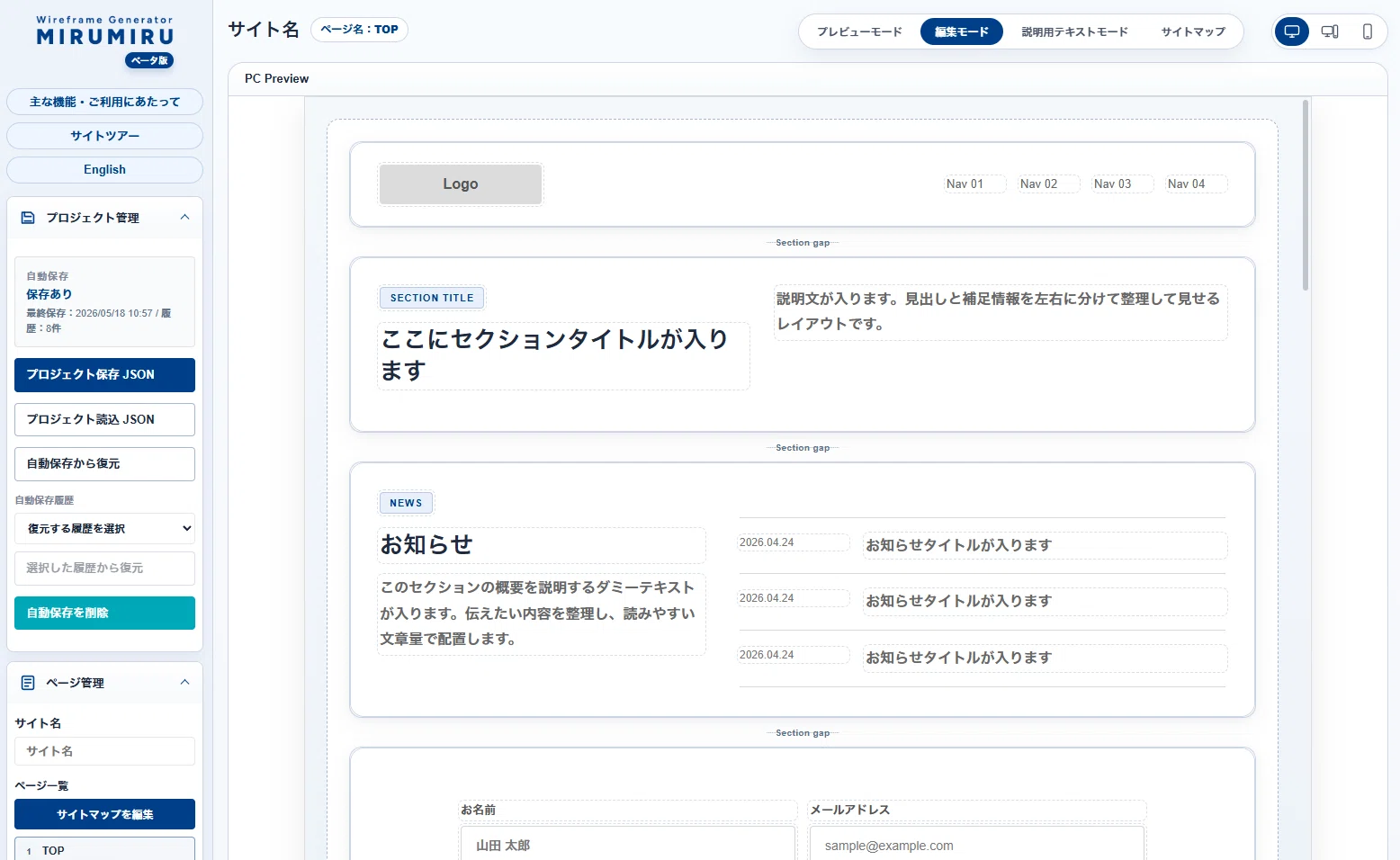
Task: Click the preview vertical scrollbar
Action: click(1306, 195)
